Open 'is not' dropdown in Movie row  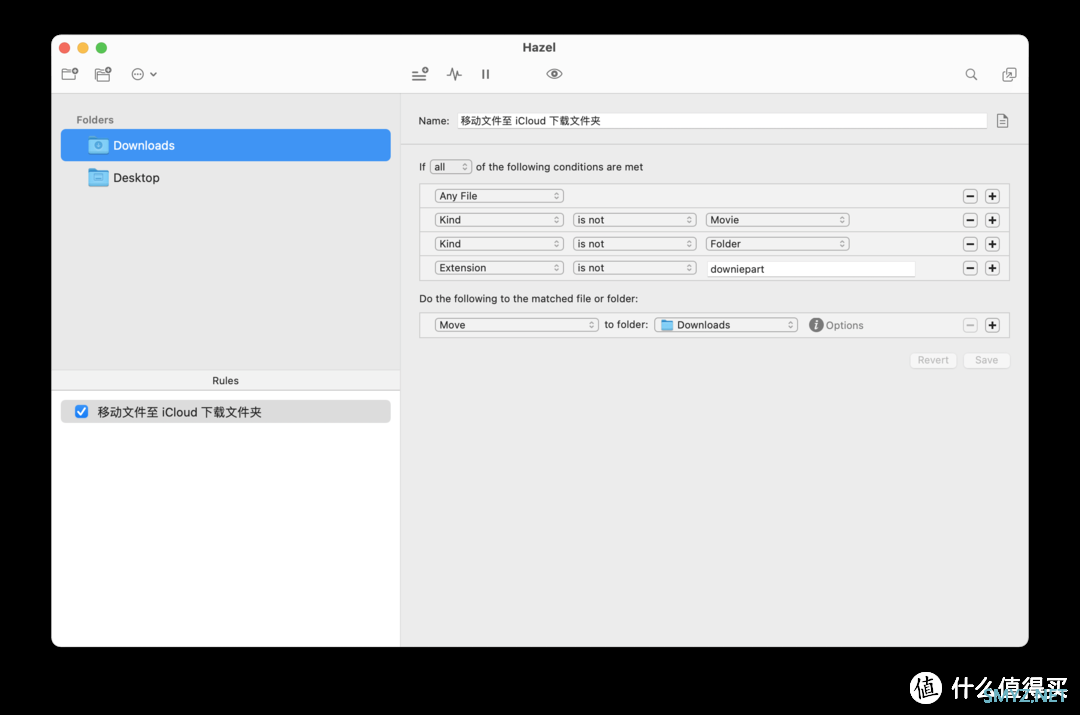click(634, 220)
